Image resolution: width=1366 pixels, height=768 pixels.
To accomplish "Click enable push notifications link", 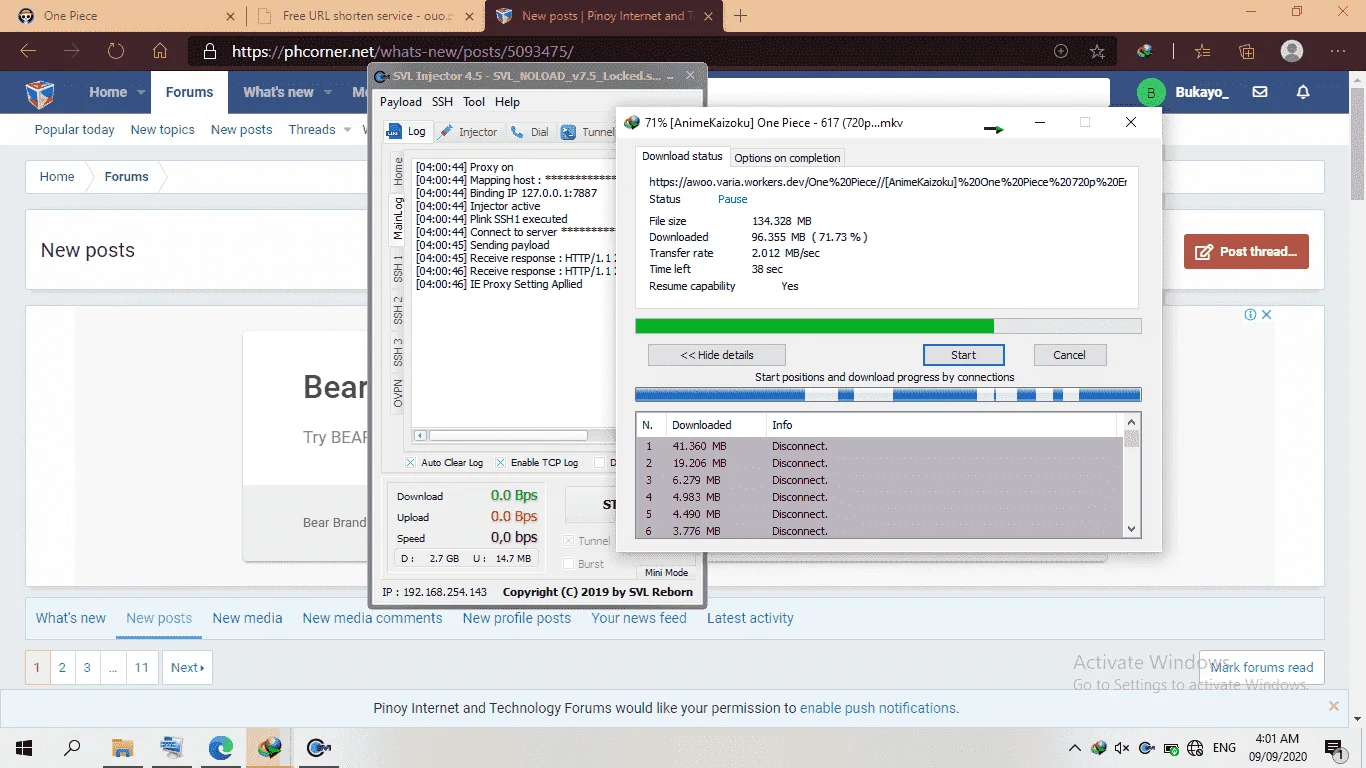I will pyautogui.click(x=877, y=708).
